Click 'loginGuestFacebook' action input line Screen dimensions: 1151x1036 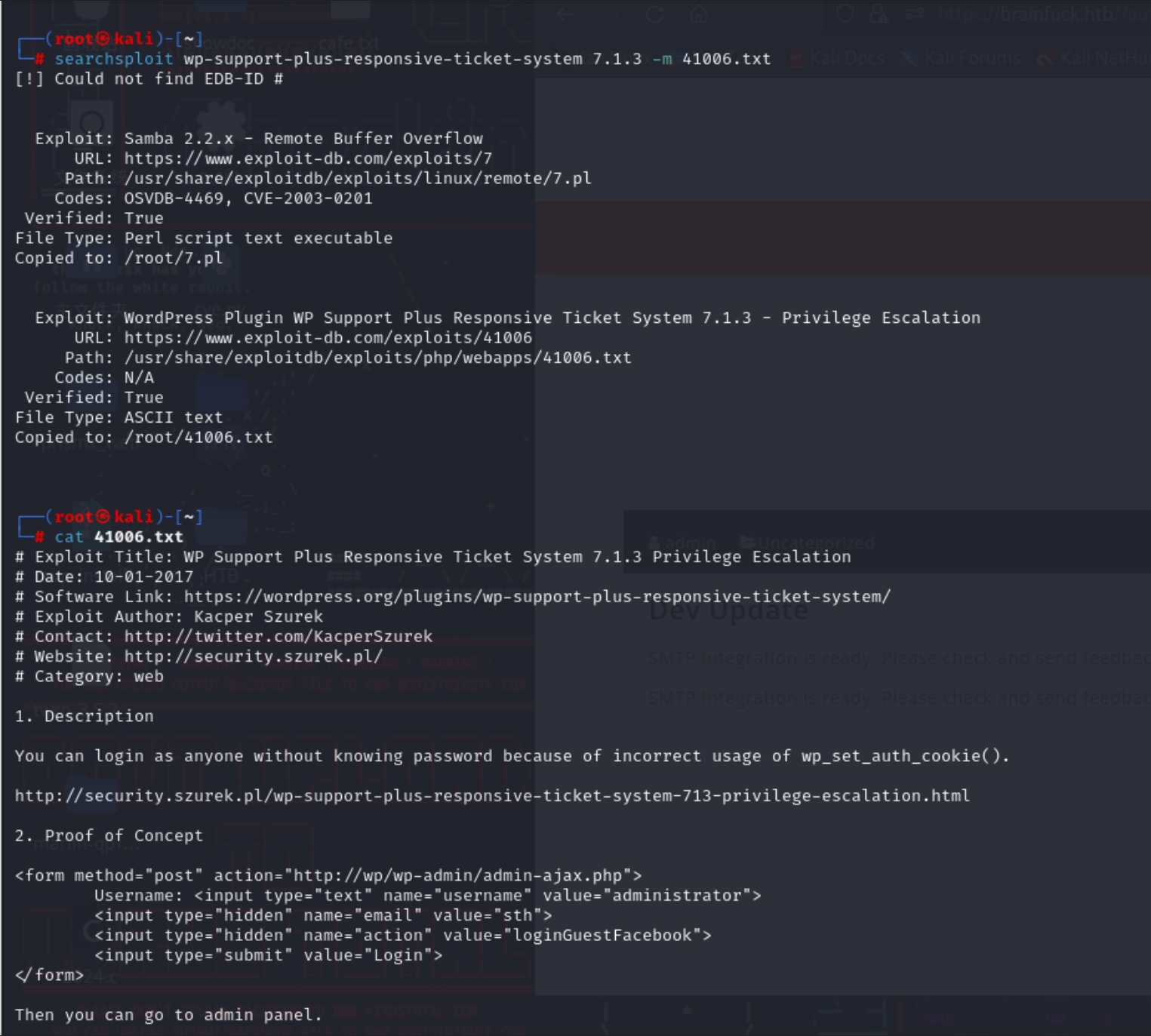tap(403, 936)
